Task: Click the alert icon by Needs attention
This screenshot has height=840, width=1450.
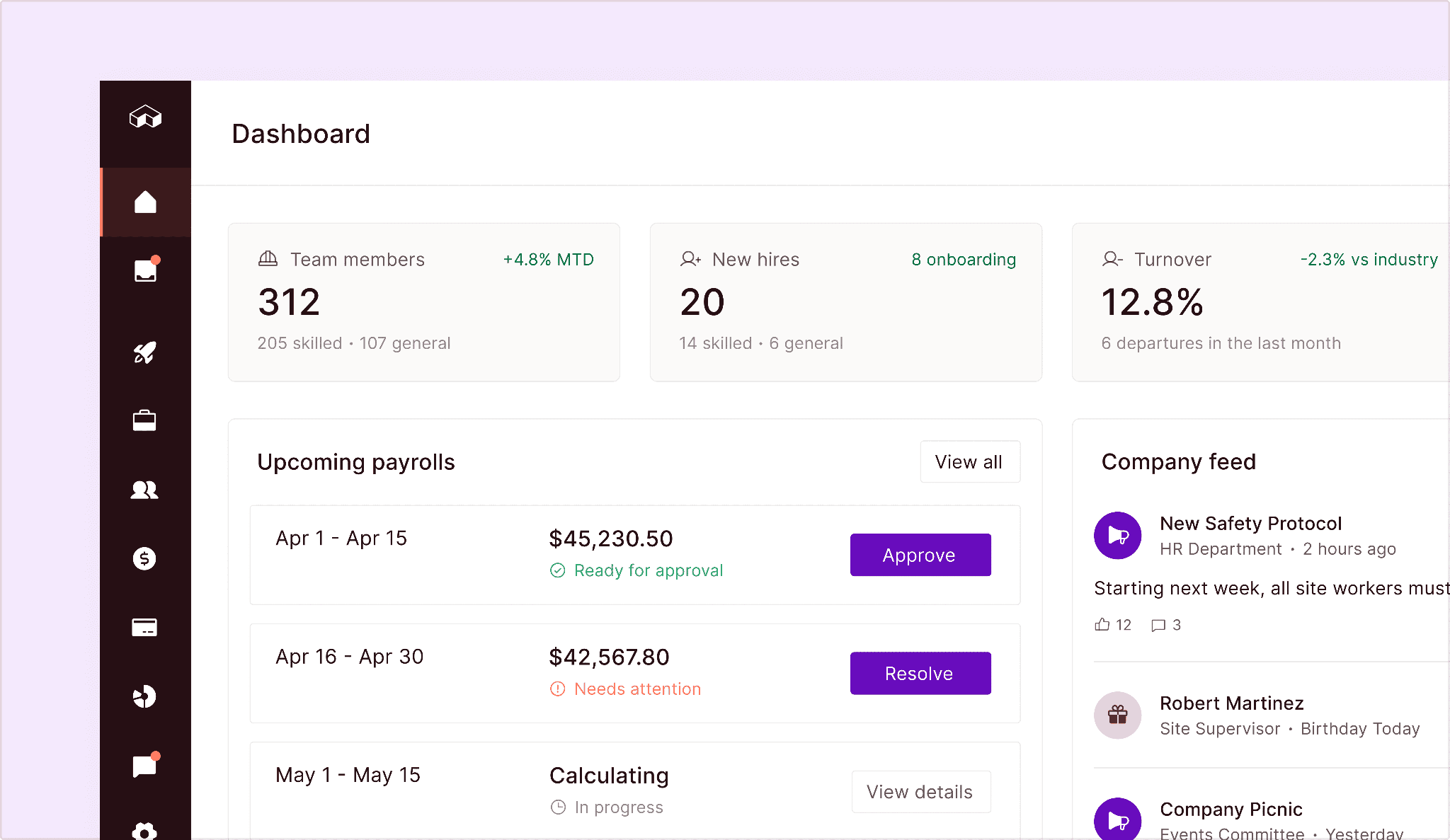Action: [x=558, y=689]
